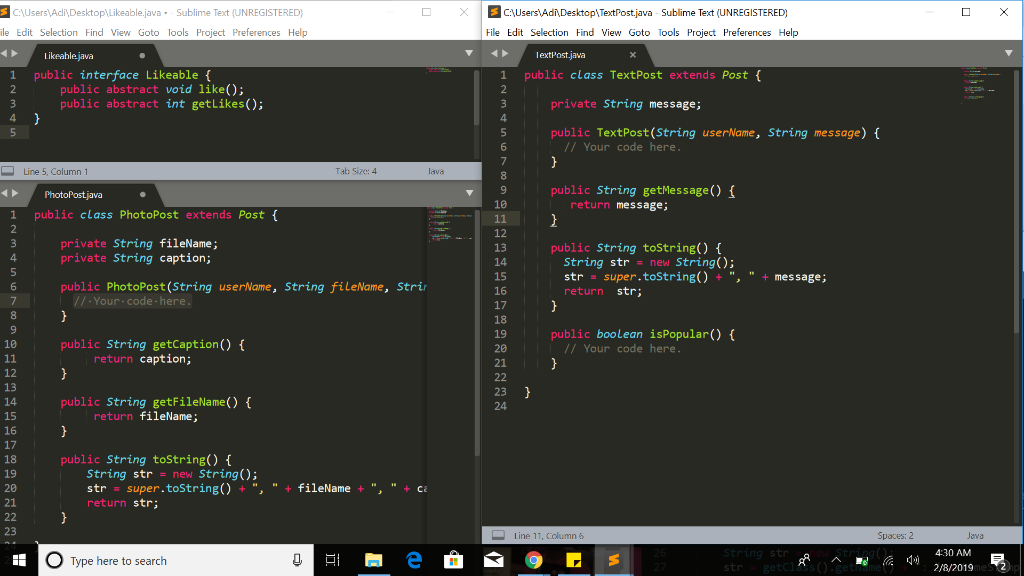Open the Mail app from the taskbar
Screen dimensions: 1024x576
tap(494, 561)
